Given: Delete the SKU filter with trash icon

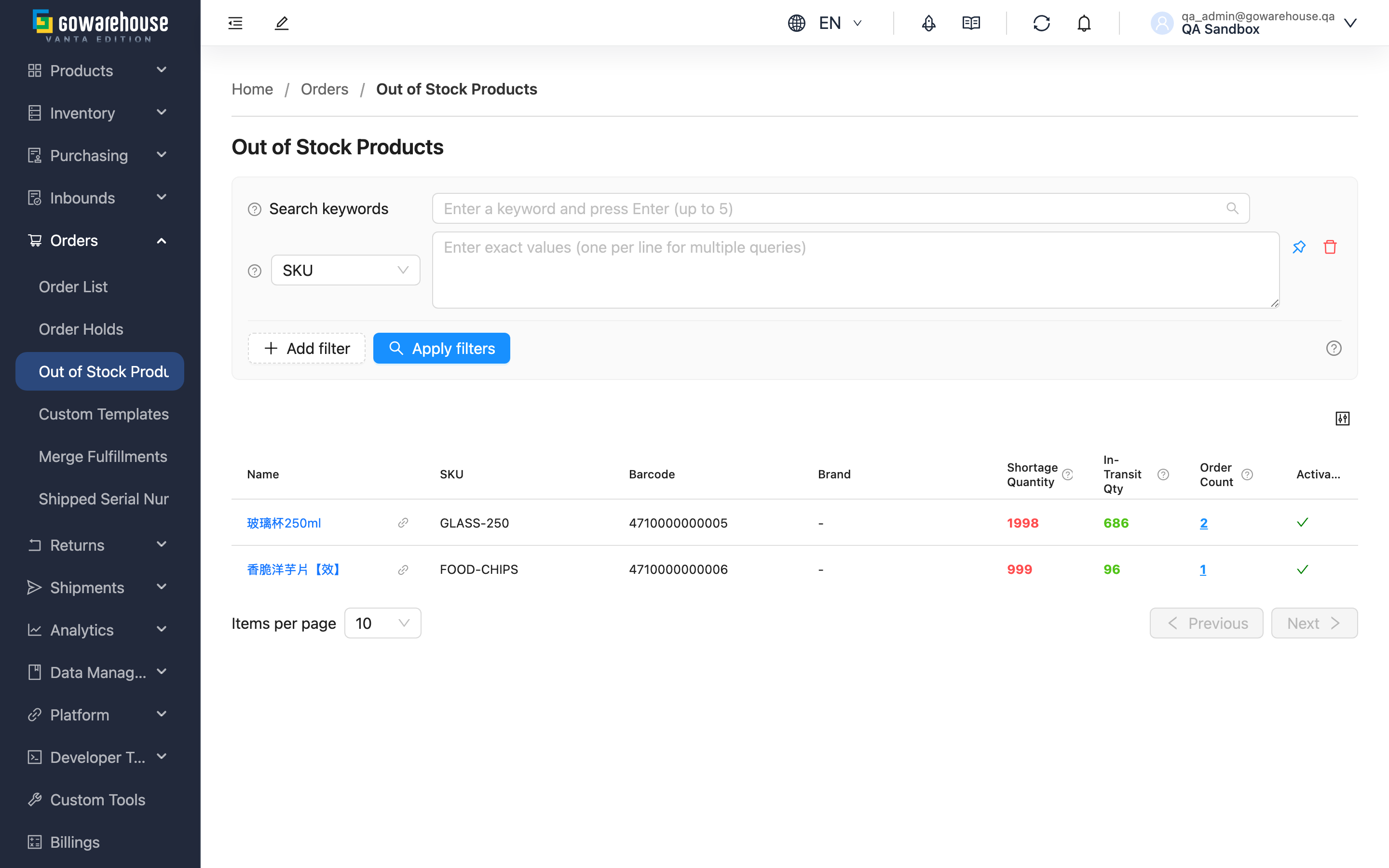Looking at the screenshot, I should coord(1330,247).
